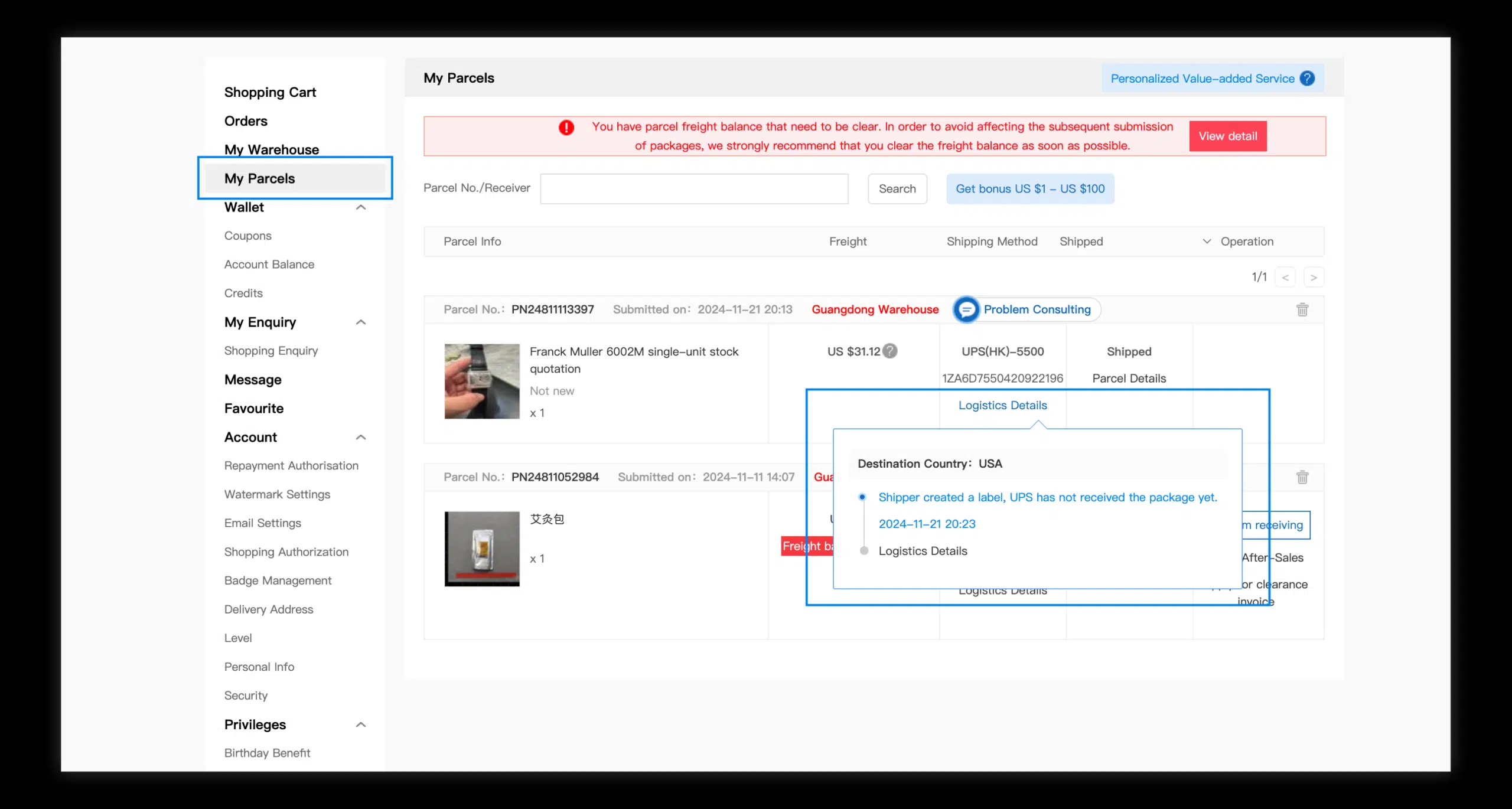Select My Parcels in the sidebar
The image size is (1512, 809).
click(x=295, y=178)
